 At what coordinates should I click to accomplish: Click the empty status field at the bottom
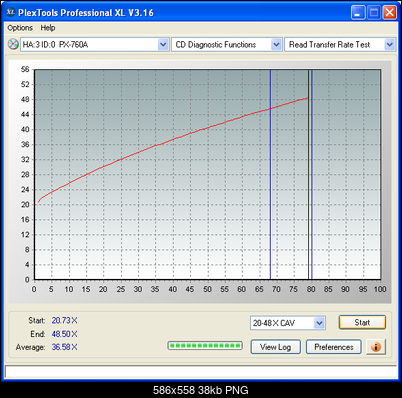(201, 371)
